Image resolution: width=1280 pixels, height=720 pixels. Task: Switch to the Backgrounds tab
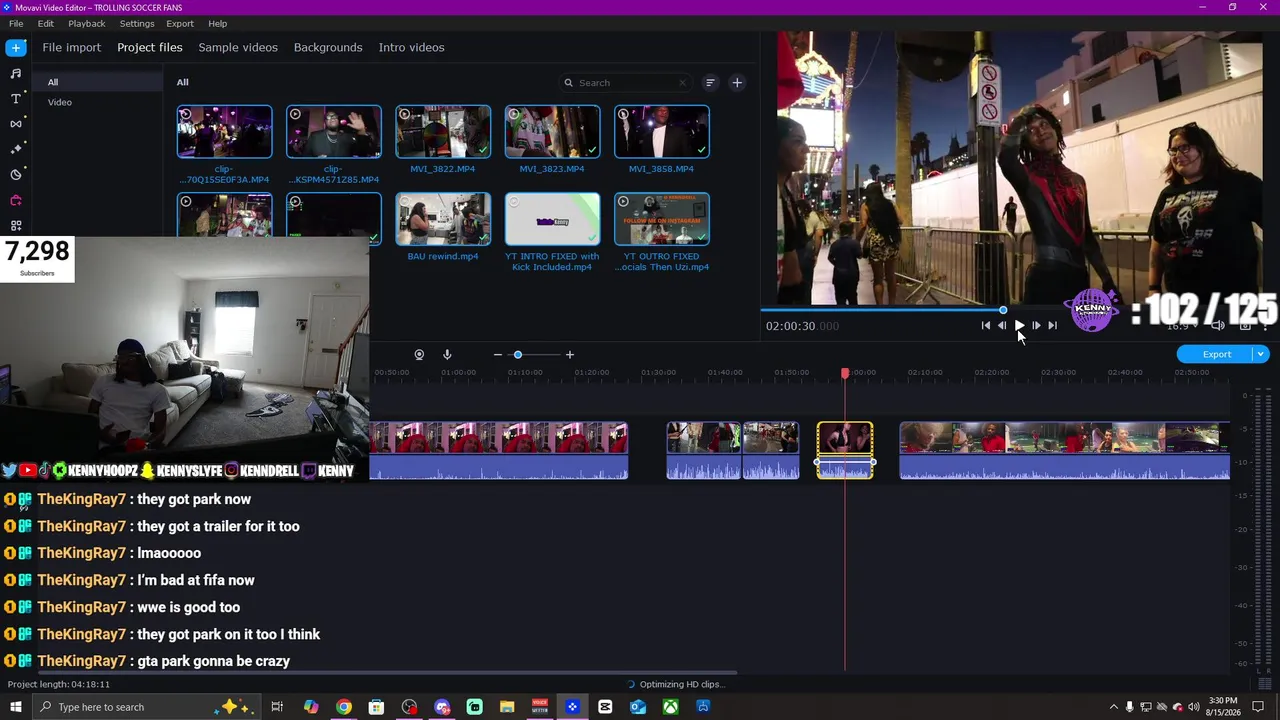pyautogui.click(x=328, y=47)
